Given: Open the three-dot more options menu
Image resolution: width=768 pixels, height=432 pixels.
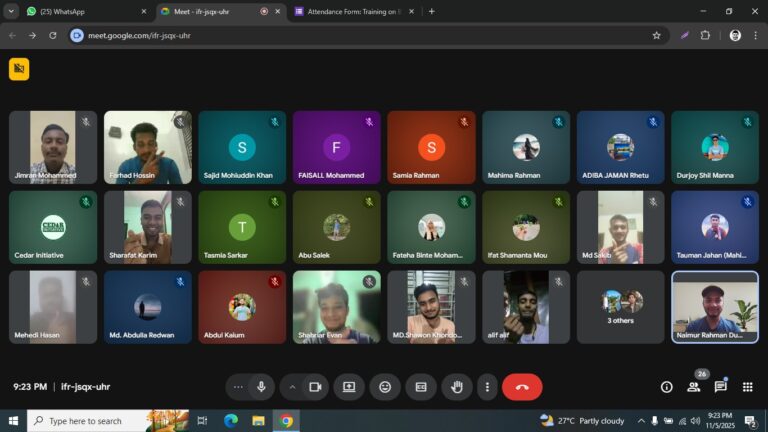Looking at the screenshot, I should pos(487,387).
